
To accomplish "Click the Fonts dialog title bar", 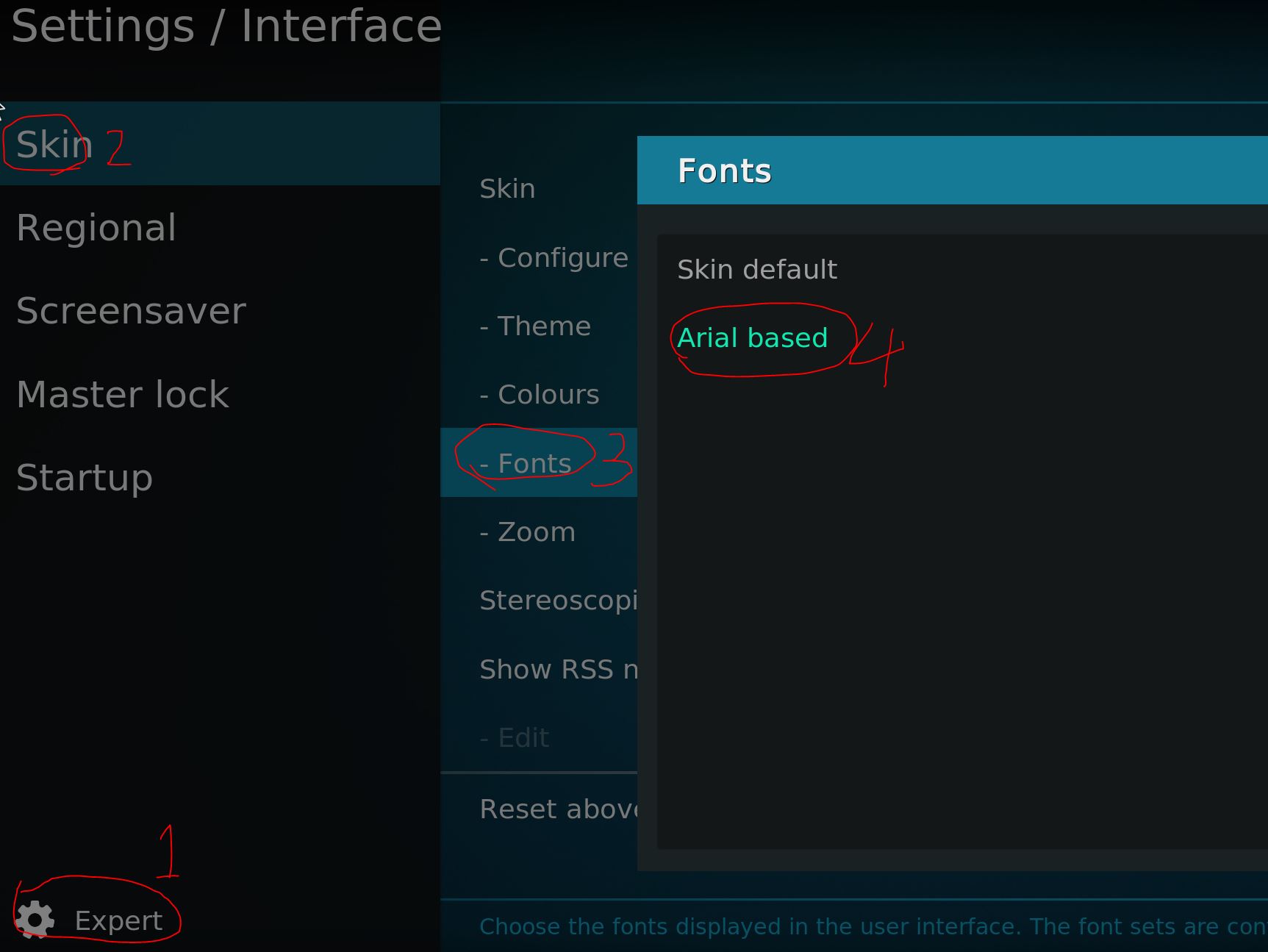I will pyautogui.click(x=953, y=170).
